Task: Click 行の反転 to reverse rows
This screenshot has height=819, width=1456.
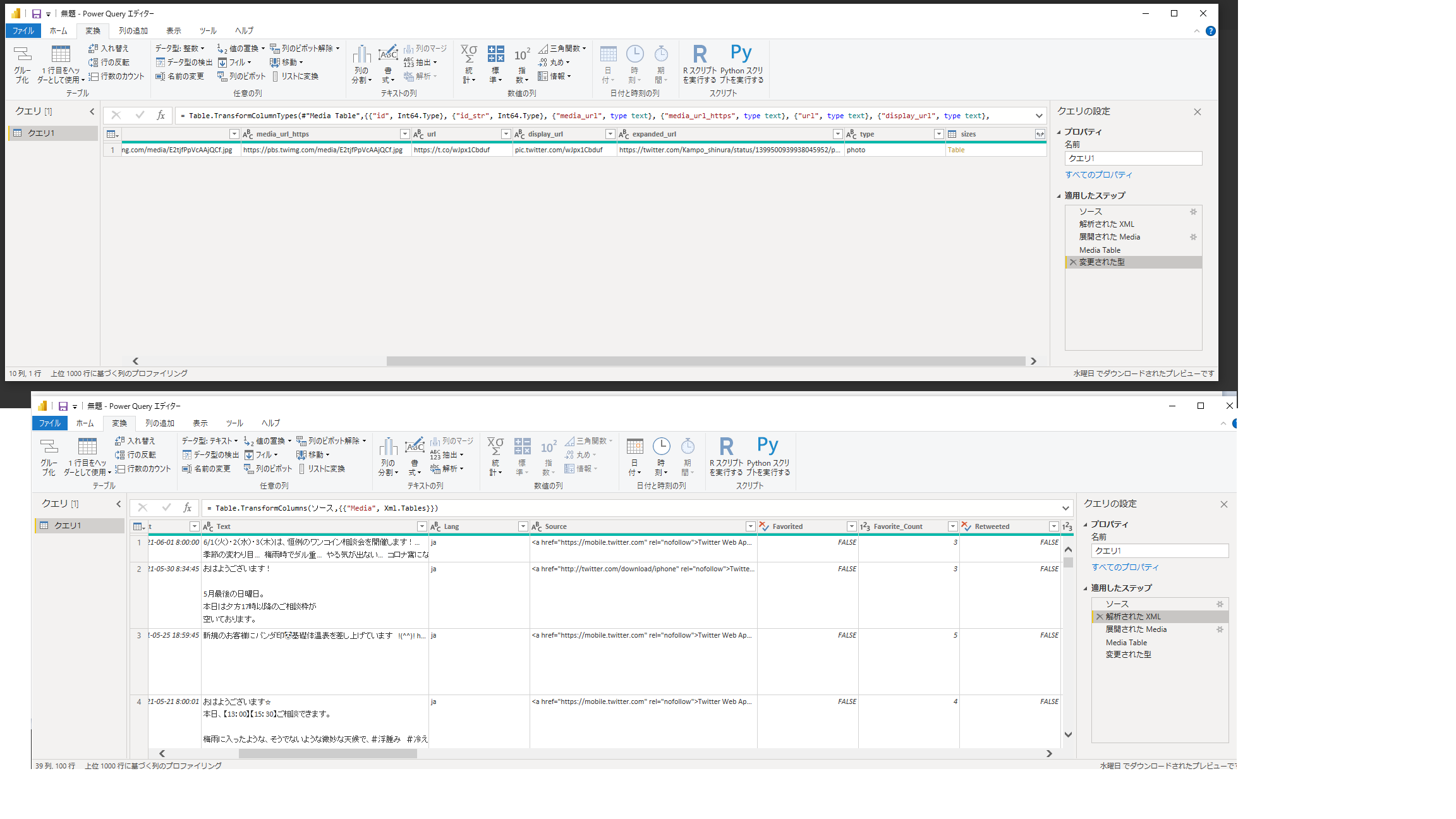Action: click(x=112, y=61)
